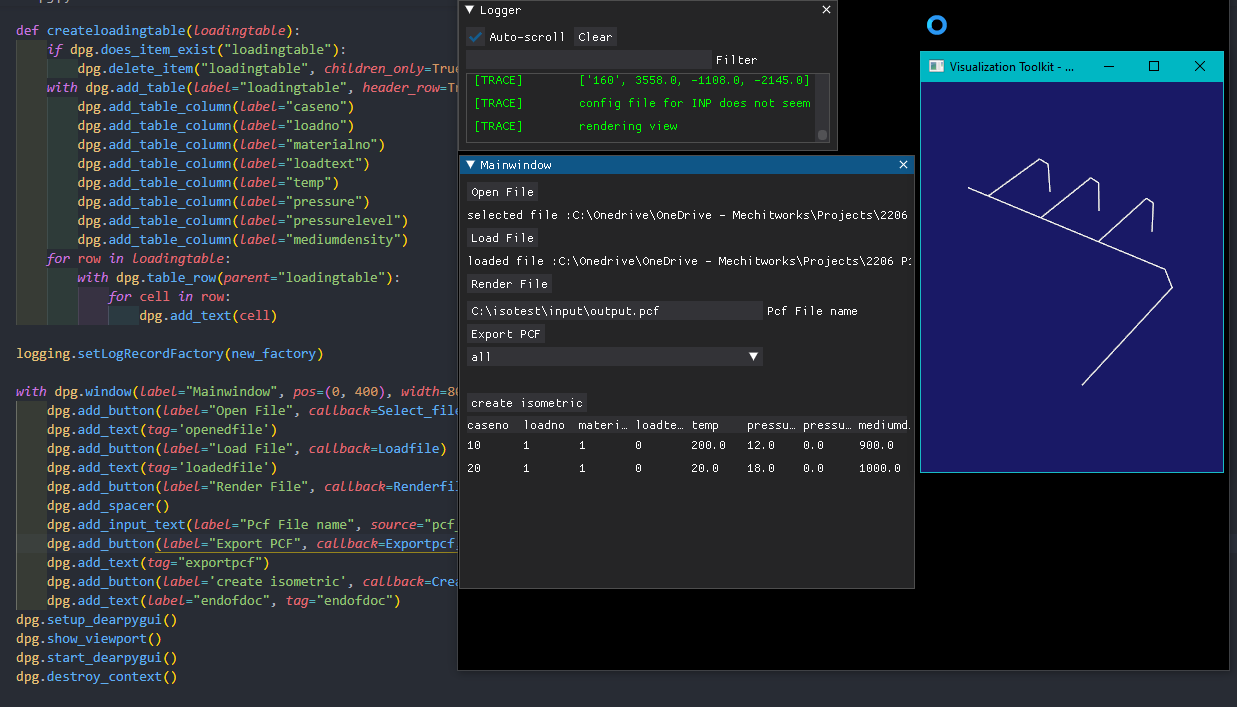Click temp cell value 200.0
The image size is (1237, 707).
(x=708, y=445)
